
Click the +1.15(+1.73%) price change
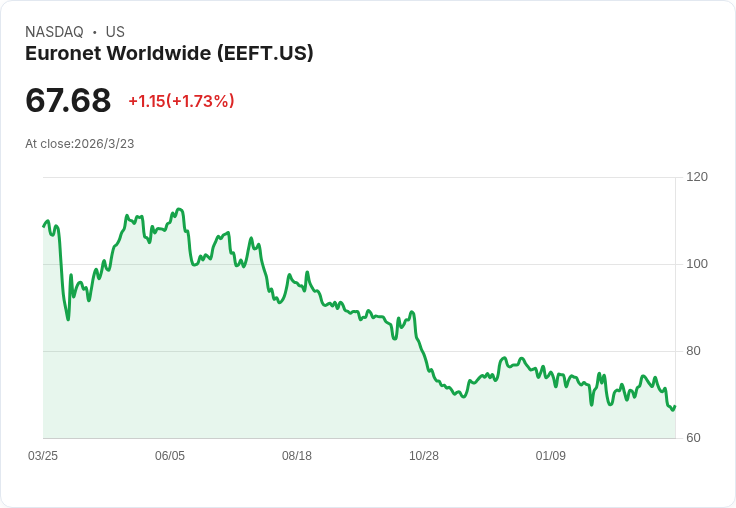181,101
